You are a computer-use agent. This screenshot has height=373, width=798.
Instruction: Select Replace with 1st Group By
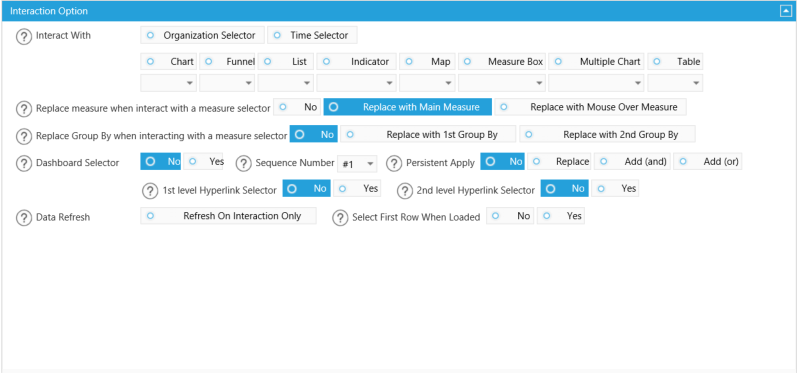click(x=428, y=134)
